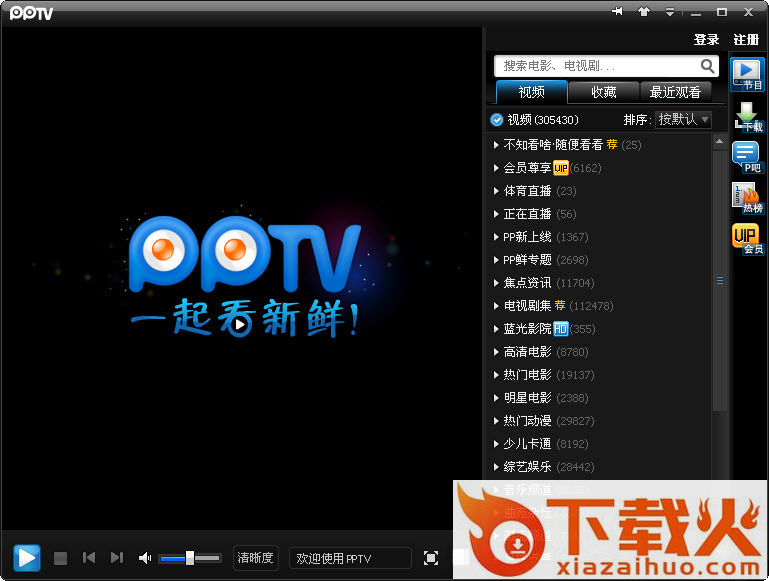
Task: Stop playback with the stop button
Action: [60, 558]
